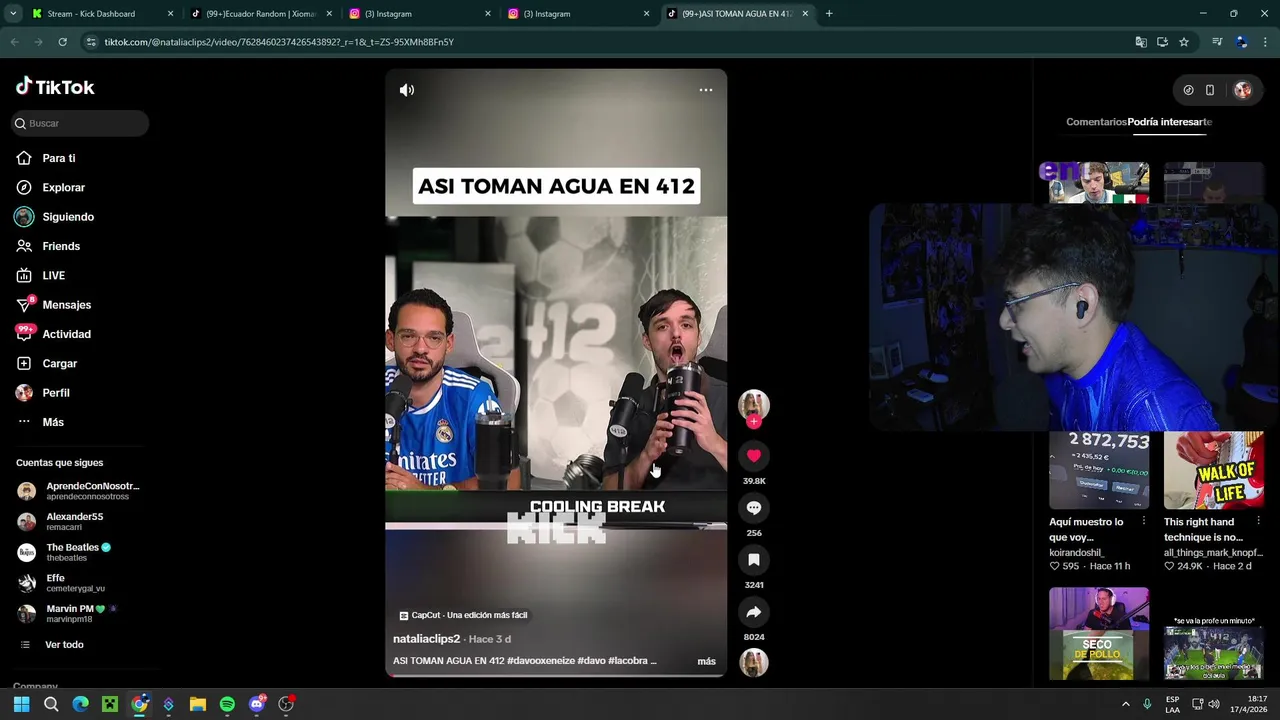Open OBS Studio from the taskbar
The width and height of the screenshot is (1280, 720).
286,704
